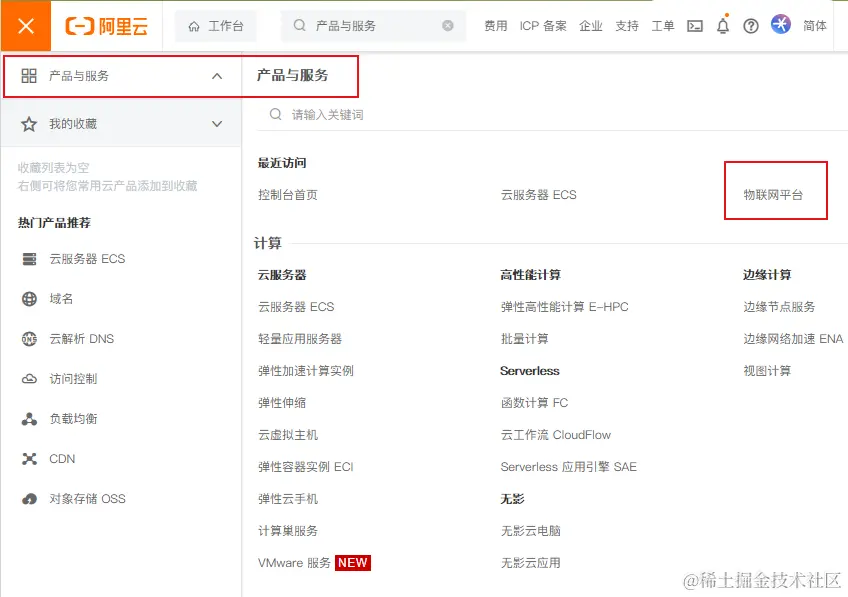The height and width of the screenshot is (597, 848).
Task: Click the nodes icon beside 负载均衡
Action: tap(29, 419)
